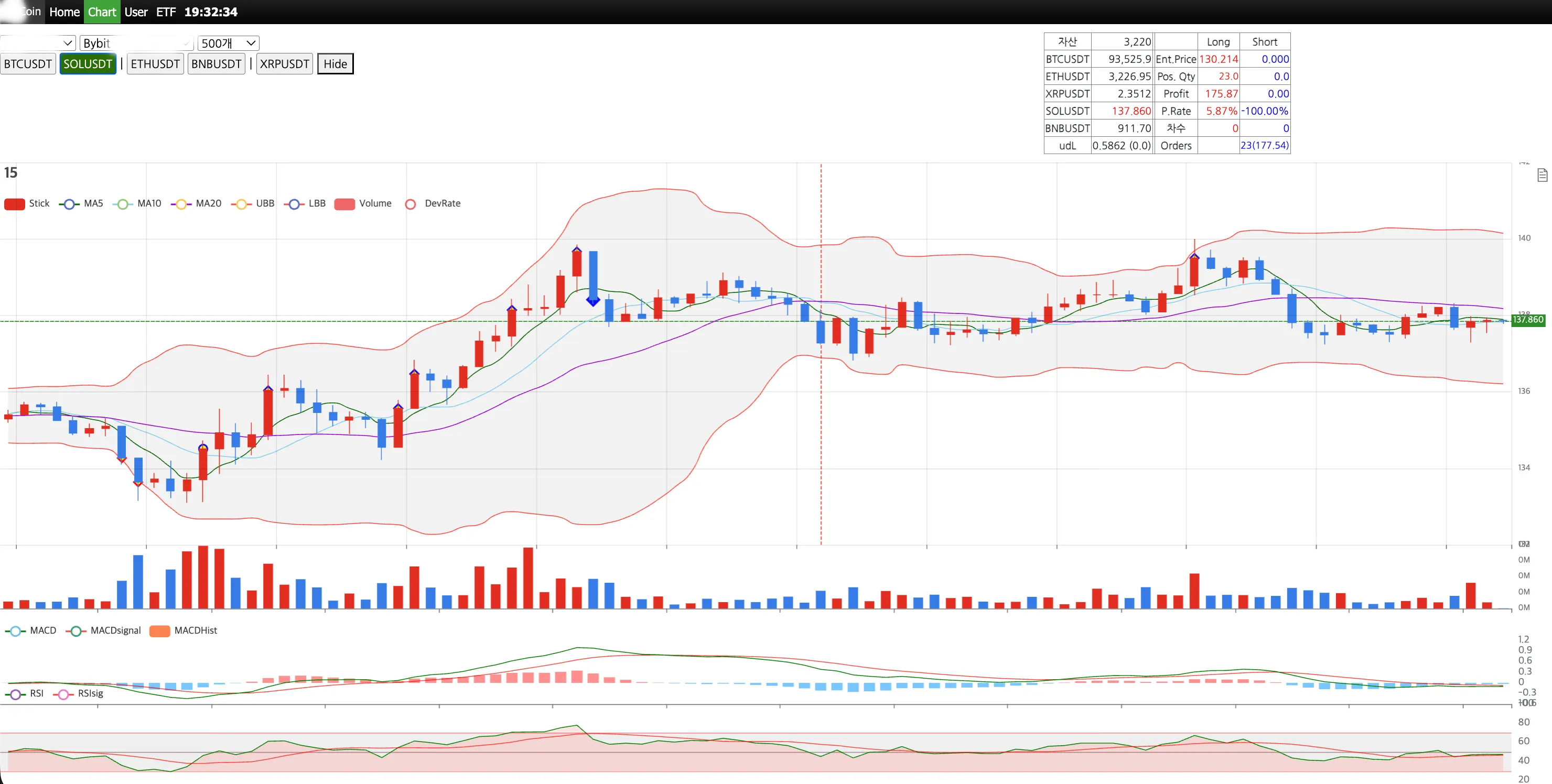
Task: Toggle the RSI legend entry
Action: (x=25, y=694)
